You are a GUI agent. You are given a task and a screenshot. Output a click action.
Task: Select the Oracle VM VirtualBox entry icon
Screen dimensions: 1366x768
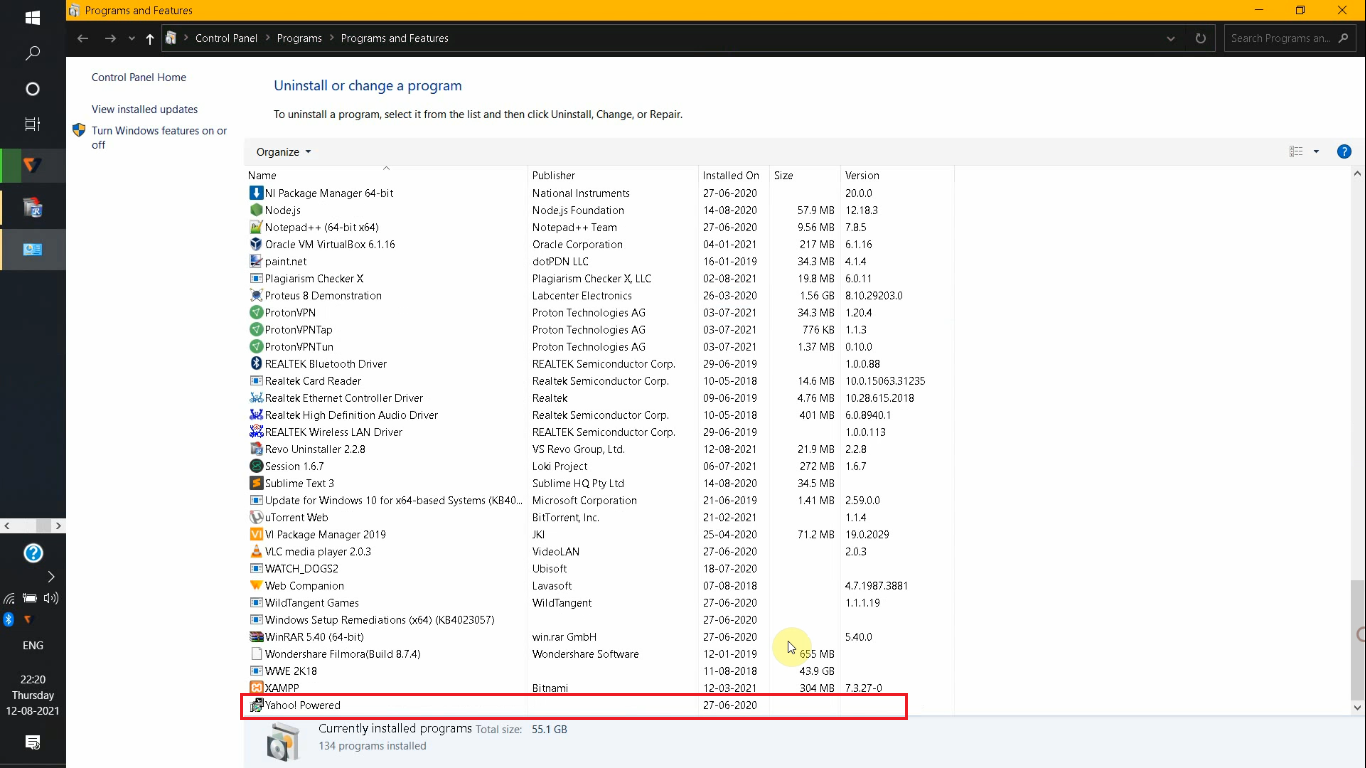(x=256, y=244)
